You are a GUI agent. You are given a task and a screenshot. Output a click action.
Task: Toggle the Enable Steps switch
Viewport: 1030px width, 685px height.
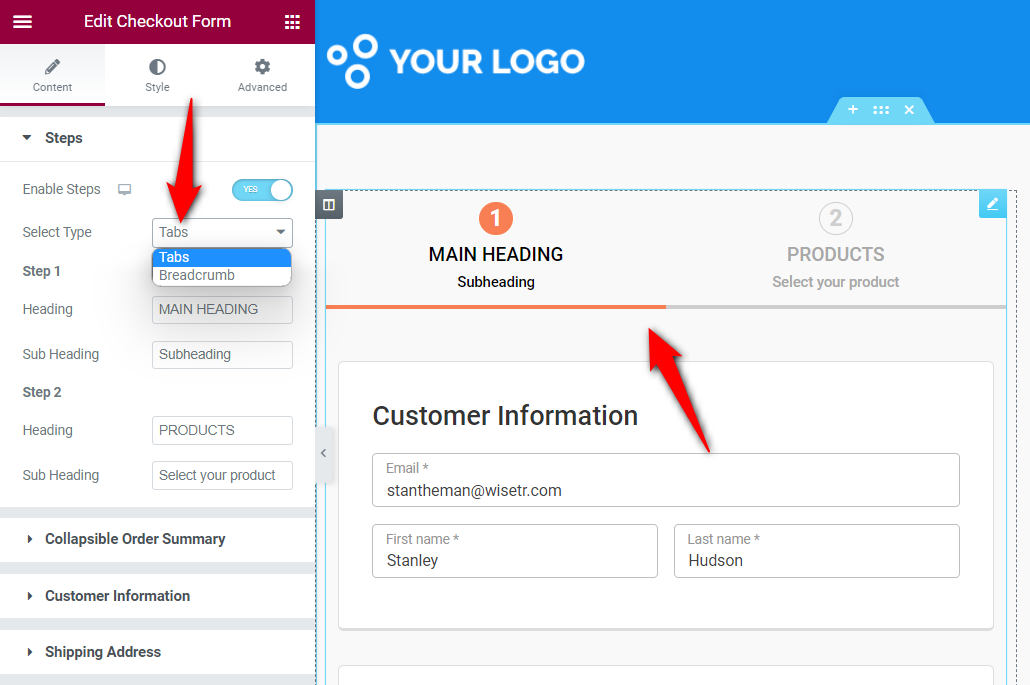[x=262, y=190]
